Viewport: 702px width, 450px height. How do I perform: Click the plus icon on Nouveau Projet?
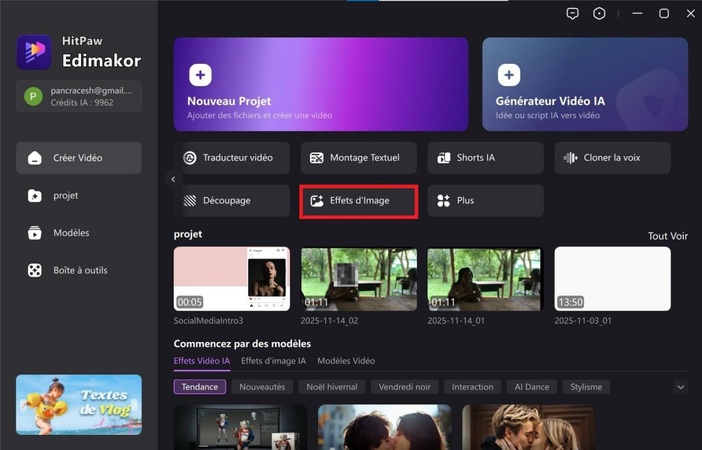[200, 76]
